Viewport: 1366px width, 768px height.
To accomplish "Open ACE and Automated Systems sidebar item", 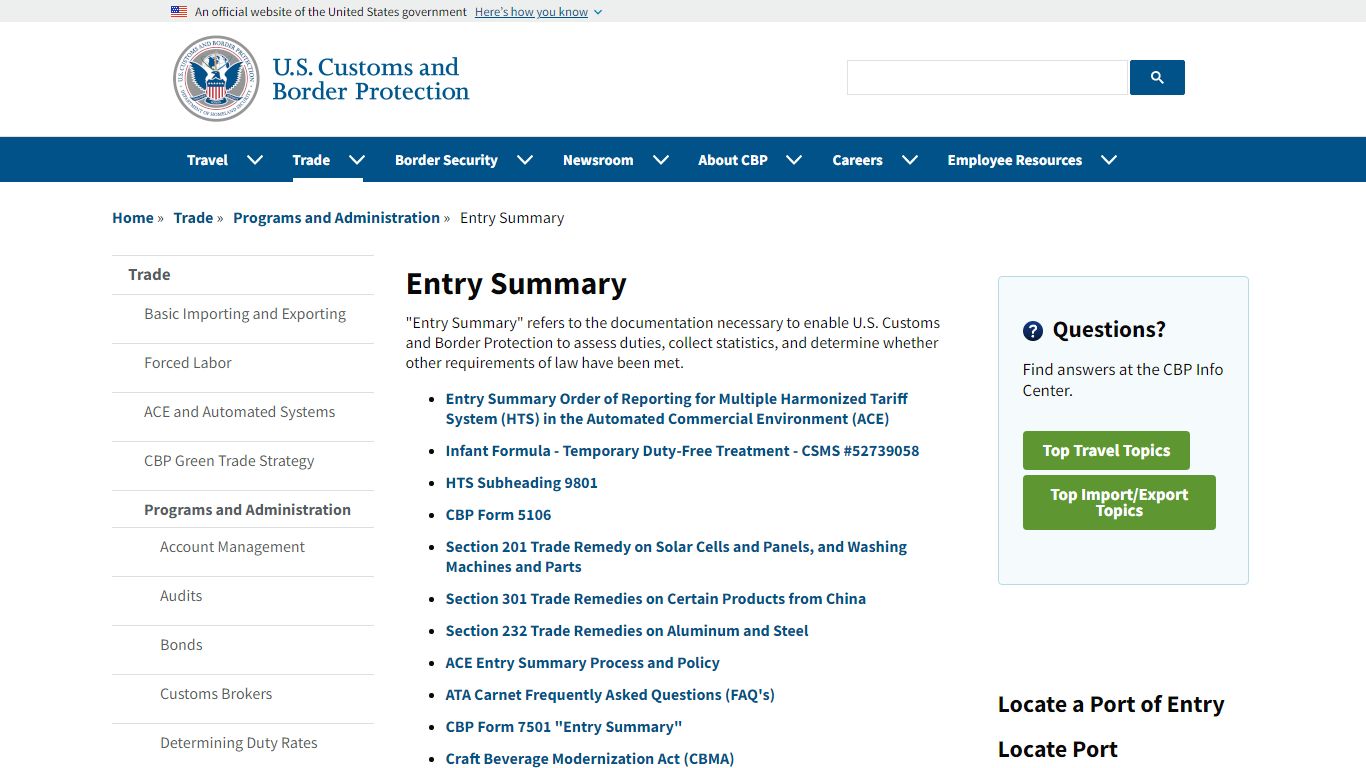I will click(240, 412).
